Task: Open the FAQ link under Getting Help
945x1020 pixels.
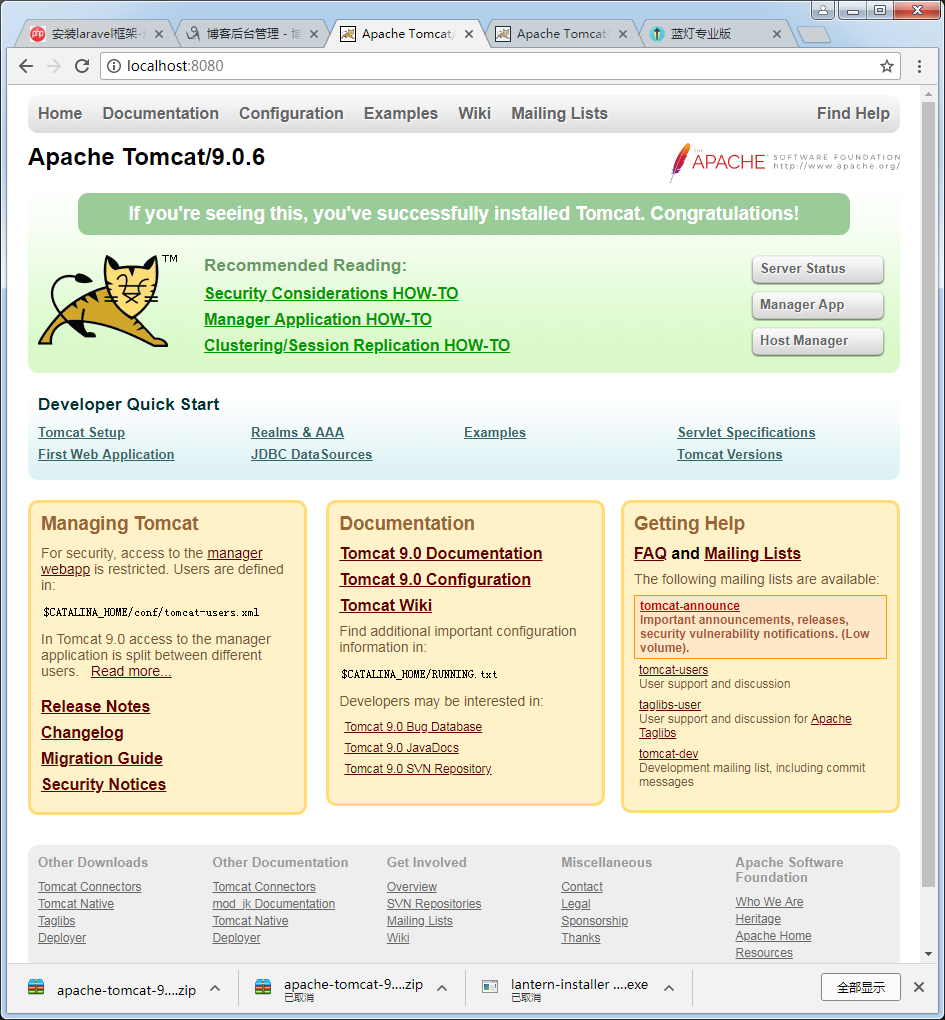Action: pos(650,554)
